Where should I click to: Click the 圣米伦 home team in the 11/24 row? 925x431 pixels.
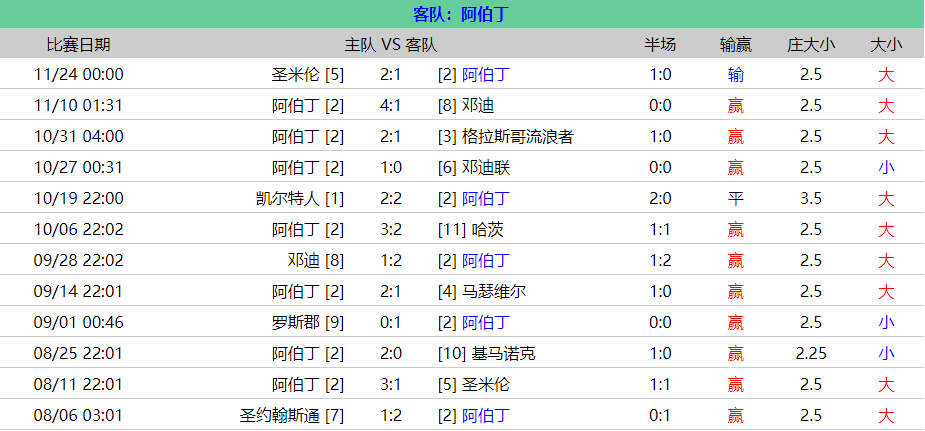click(x=296, y=74)
